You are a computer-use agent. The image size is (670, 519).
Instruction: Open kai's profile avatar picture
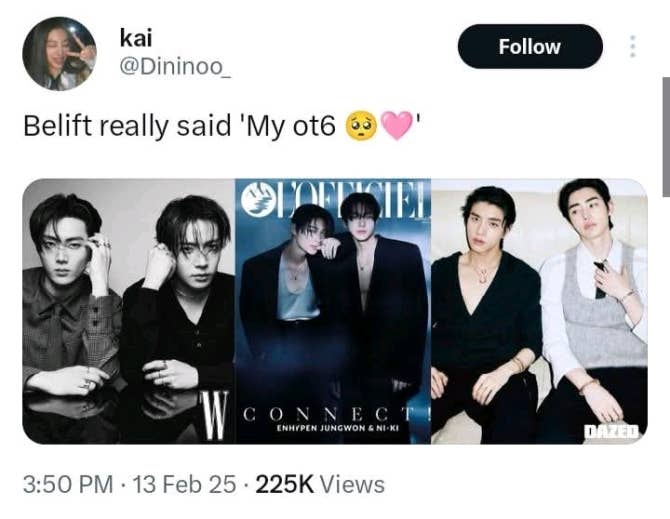tap(59, 53)
